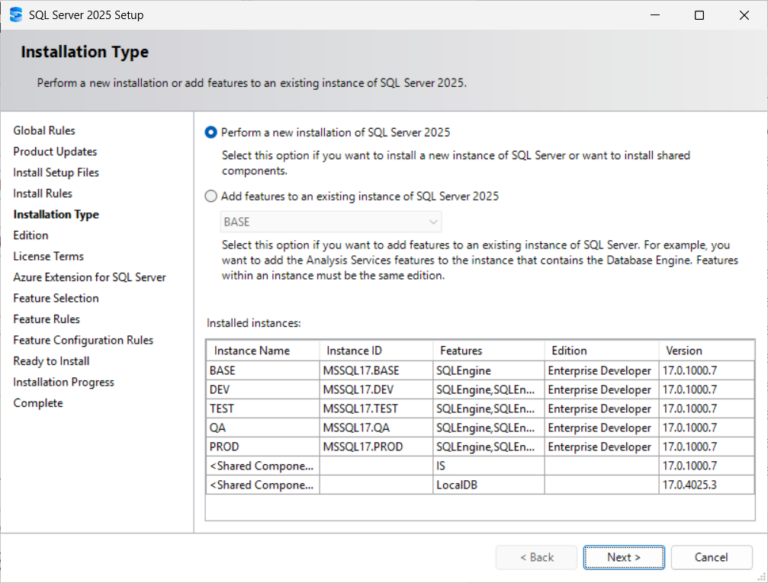Go to Install Rules step
This screenshot has width=768, height=583.
click(x=43, y=194)
